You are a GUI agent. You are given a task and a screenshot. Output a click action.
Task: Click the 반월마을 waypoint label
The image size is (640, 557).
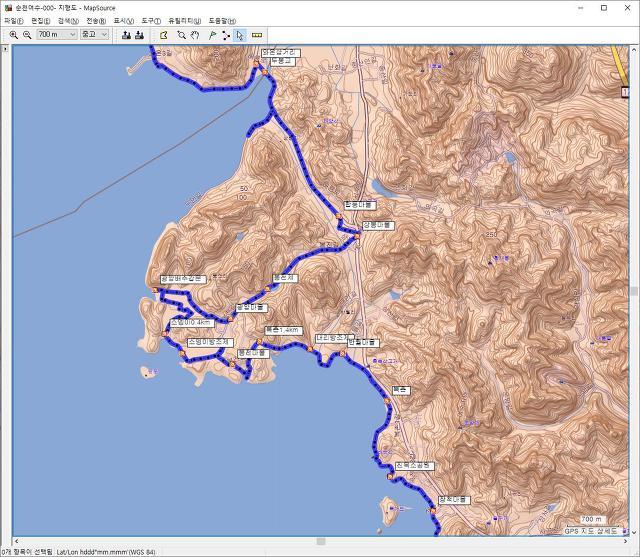[363, 343]
